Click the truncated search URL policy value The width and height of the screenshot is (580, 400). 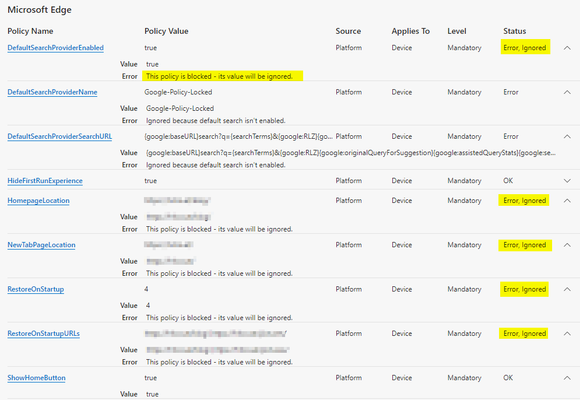pos(239,137)
